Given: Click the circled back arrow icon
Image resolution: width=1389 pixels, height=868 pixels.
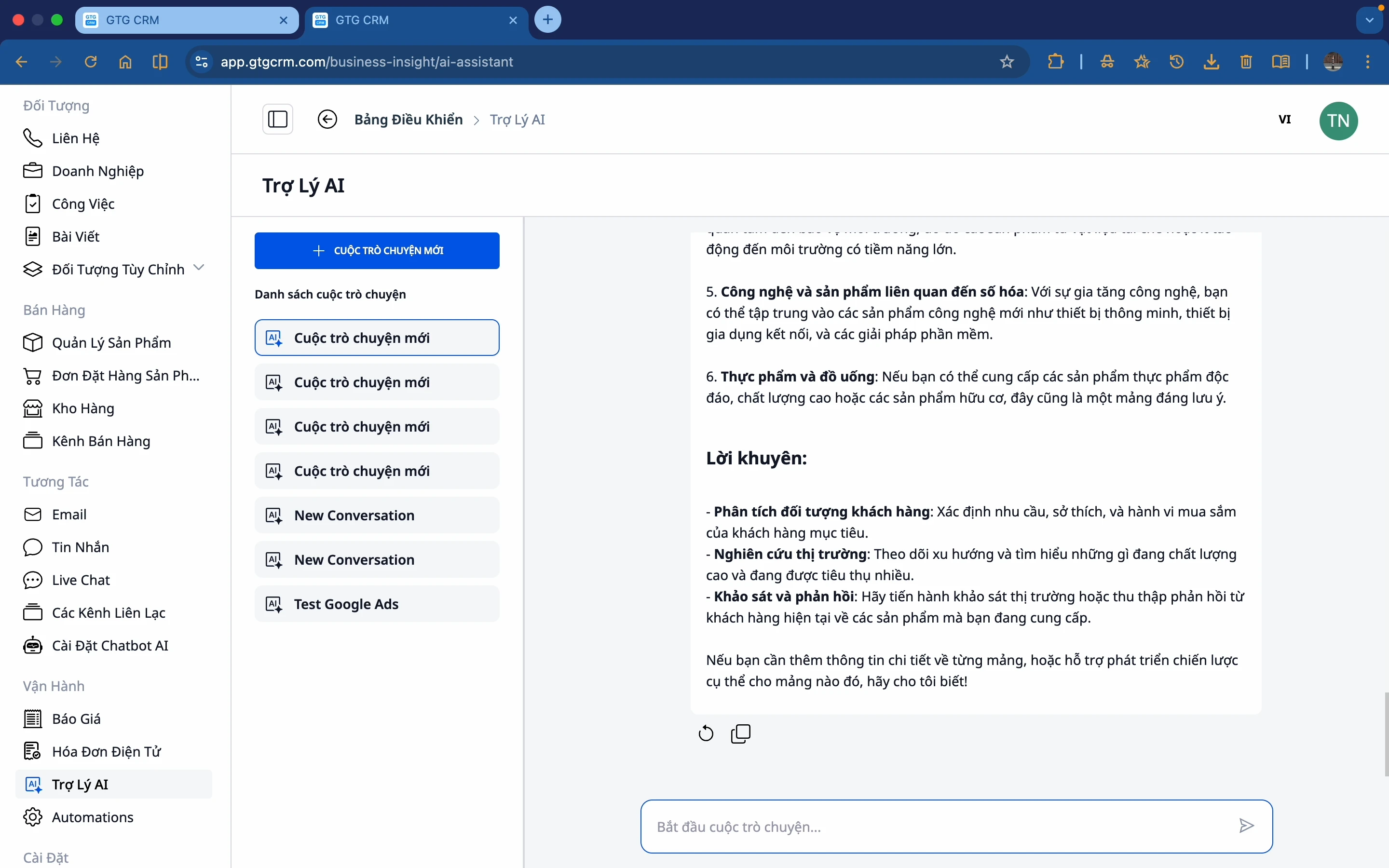Looking at the screenshot, I should click(327, 120).
